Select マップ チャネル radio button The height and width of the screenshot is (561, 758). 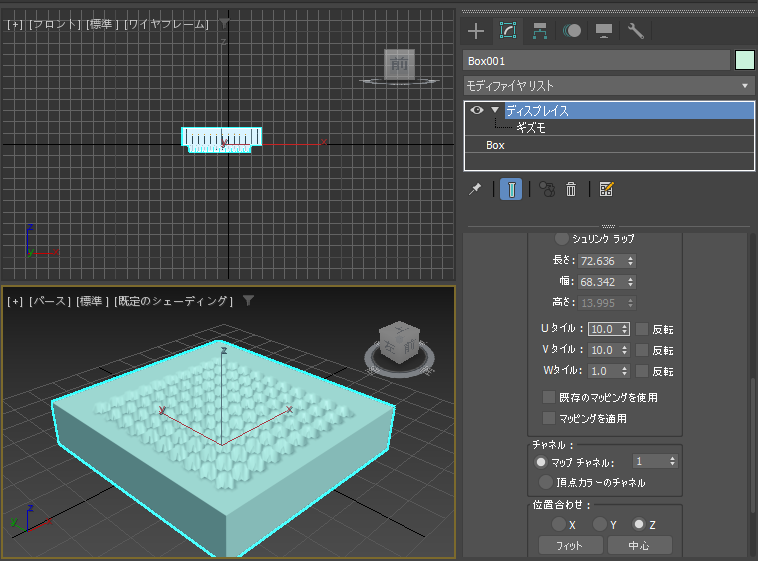[x=540, y=462]
